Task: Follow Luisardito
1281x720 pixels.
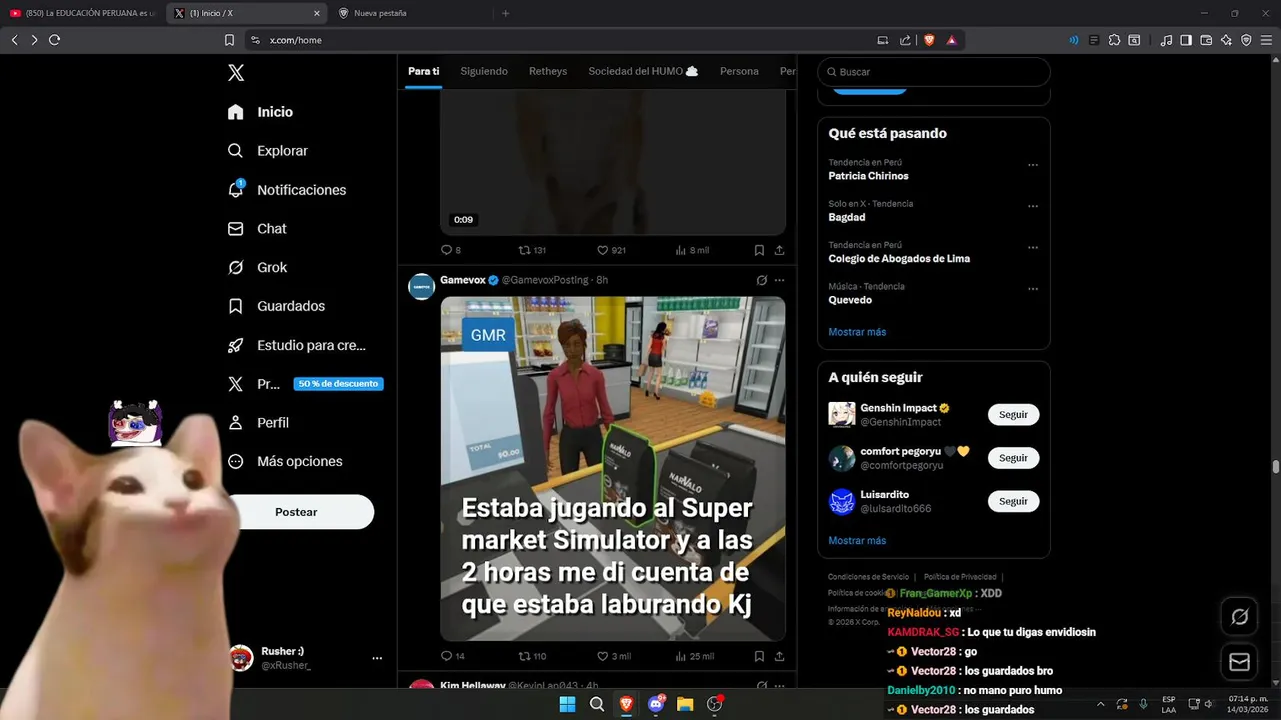Action: 1013,501
